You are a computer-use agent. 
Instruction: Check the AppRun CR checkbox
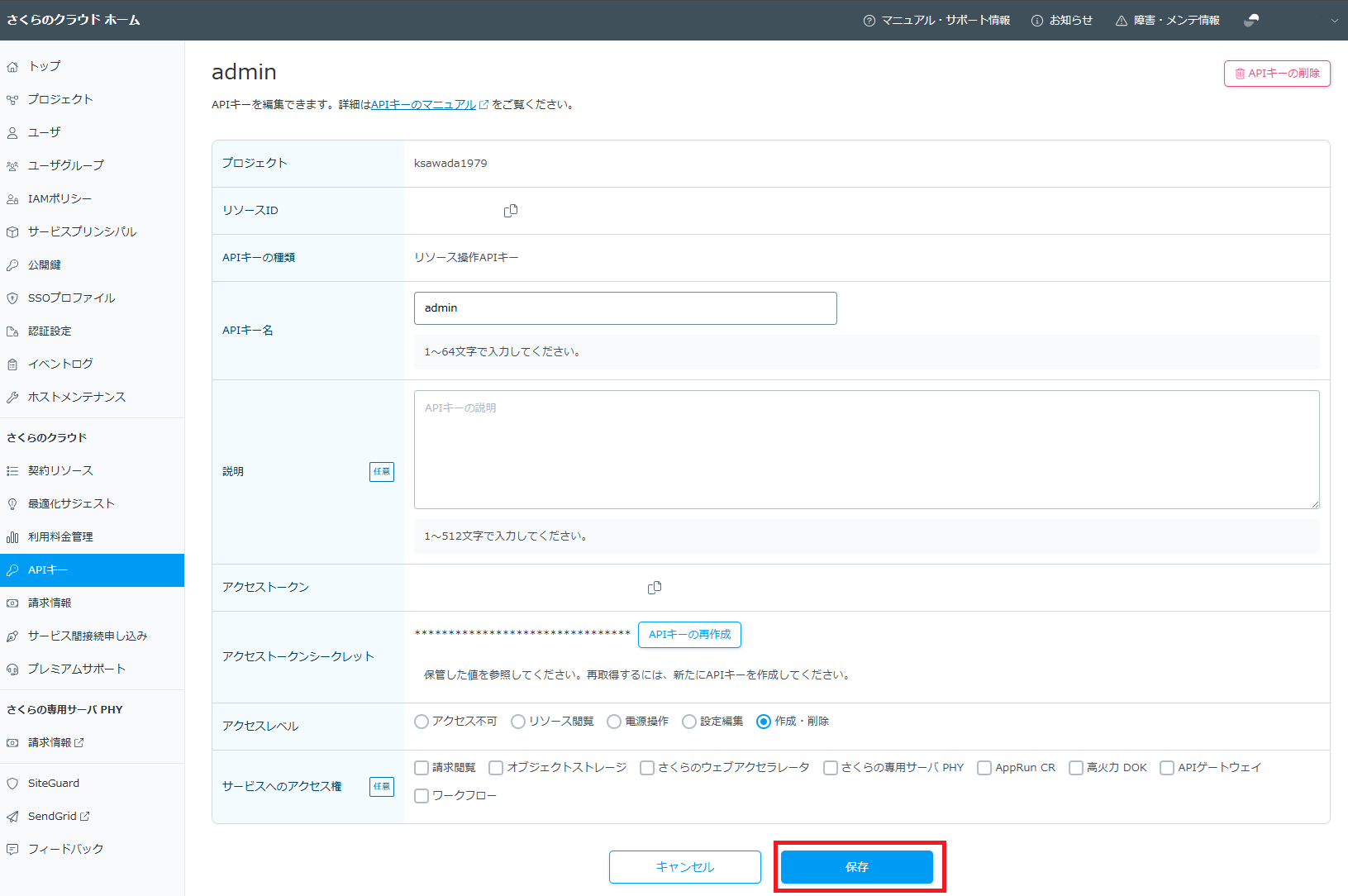pos(984,768)
